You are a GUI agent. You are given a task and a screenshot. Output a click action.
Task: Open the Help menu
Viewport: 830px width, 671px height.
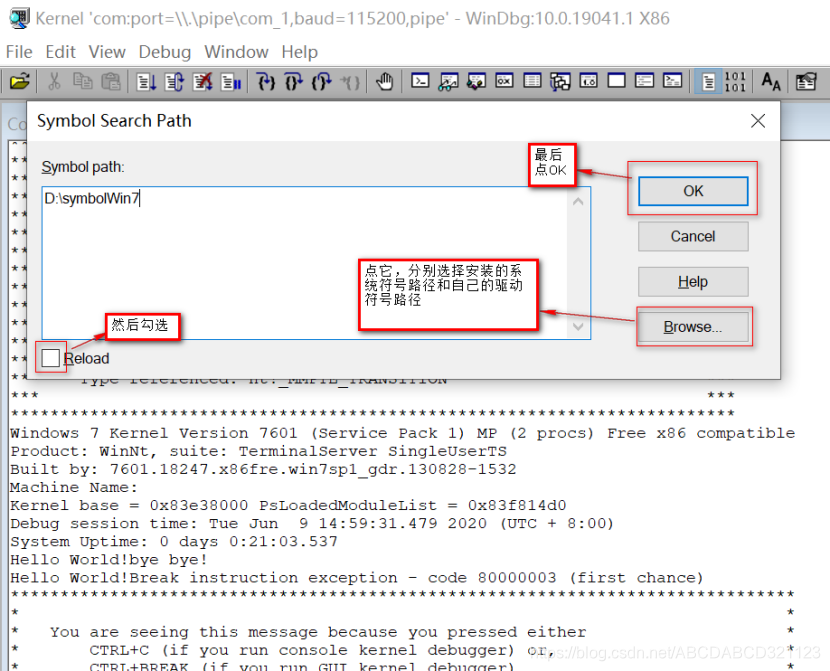click(300, 52)
